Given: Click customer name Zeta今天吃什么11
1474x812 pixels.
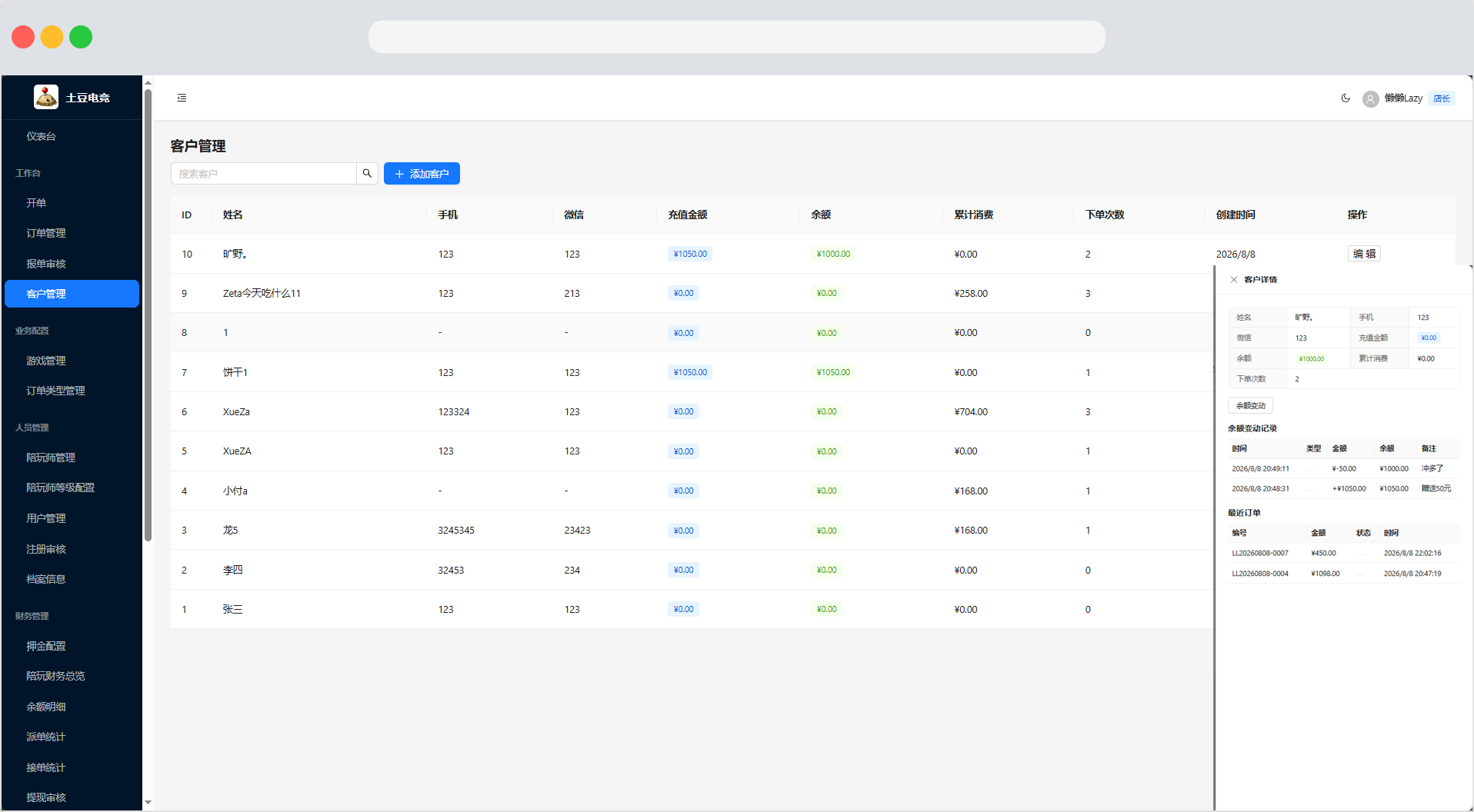Looking at the screenshot, I should 262,293.
